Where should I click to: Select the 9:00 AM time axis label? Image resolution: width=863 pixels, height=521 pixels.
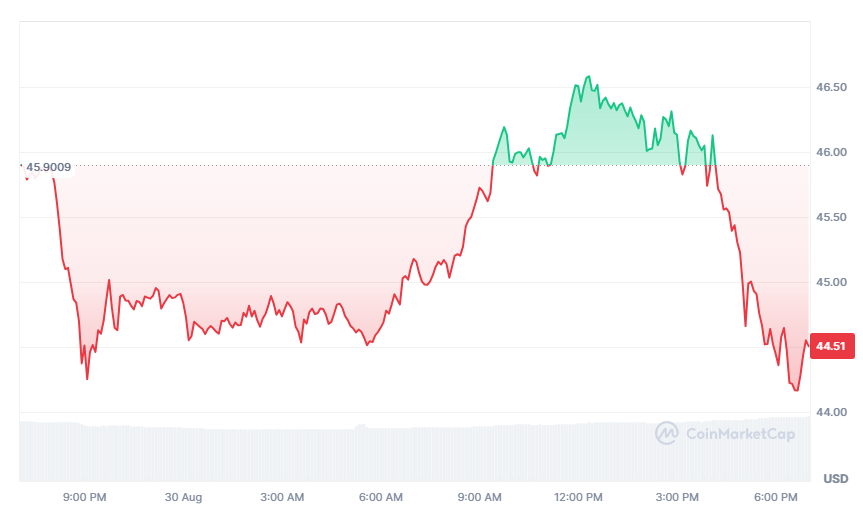(x=480, y=497)
